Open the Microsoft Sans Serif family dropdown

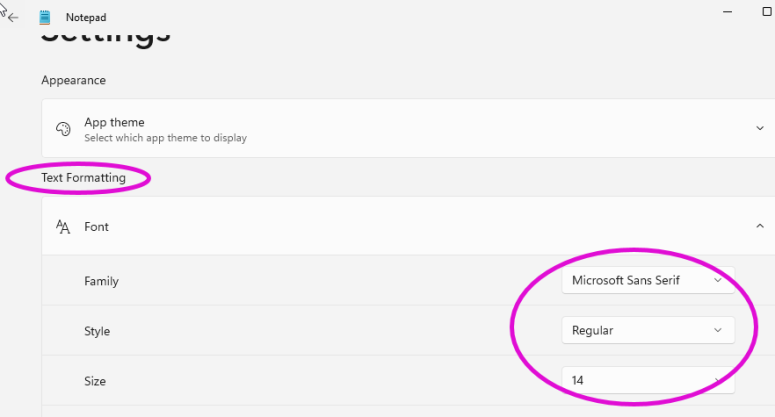647,281
